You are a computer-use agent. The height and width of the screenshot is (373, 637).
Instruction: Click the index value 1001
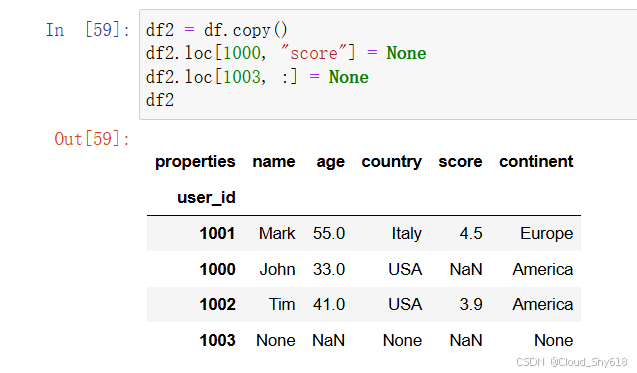click(217, 234)
